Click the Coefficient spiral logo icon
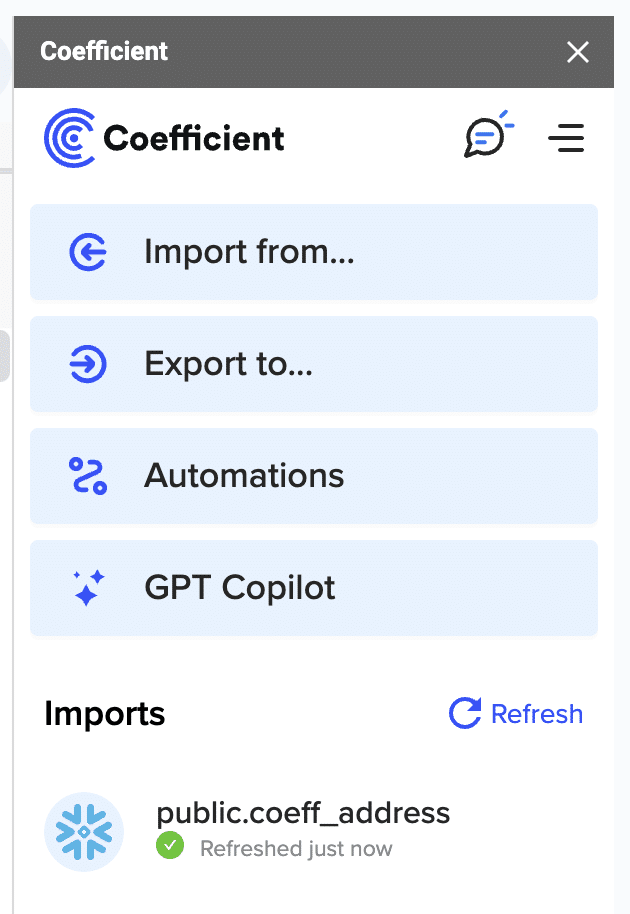 [x=69, y=138]
